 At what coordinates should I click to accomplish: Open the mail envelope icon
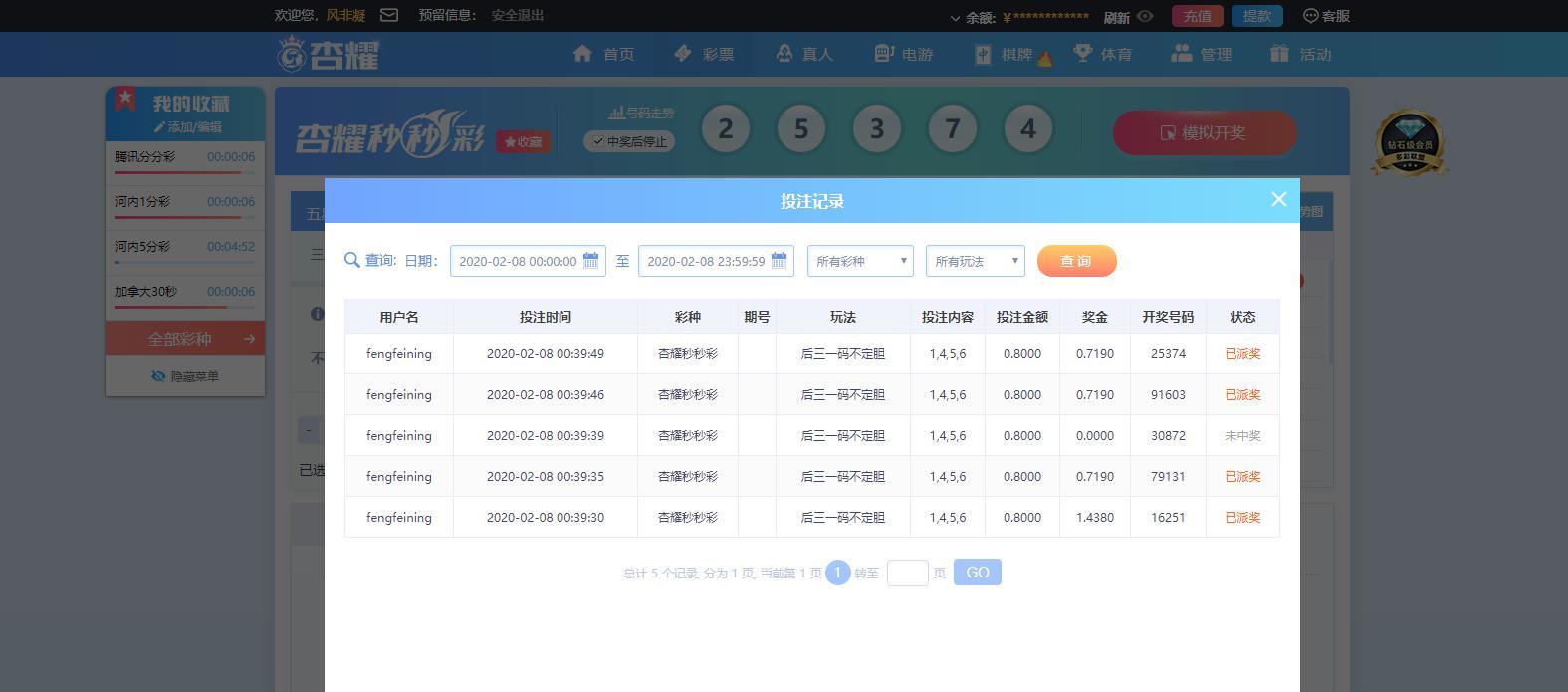point(389,15)
